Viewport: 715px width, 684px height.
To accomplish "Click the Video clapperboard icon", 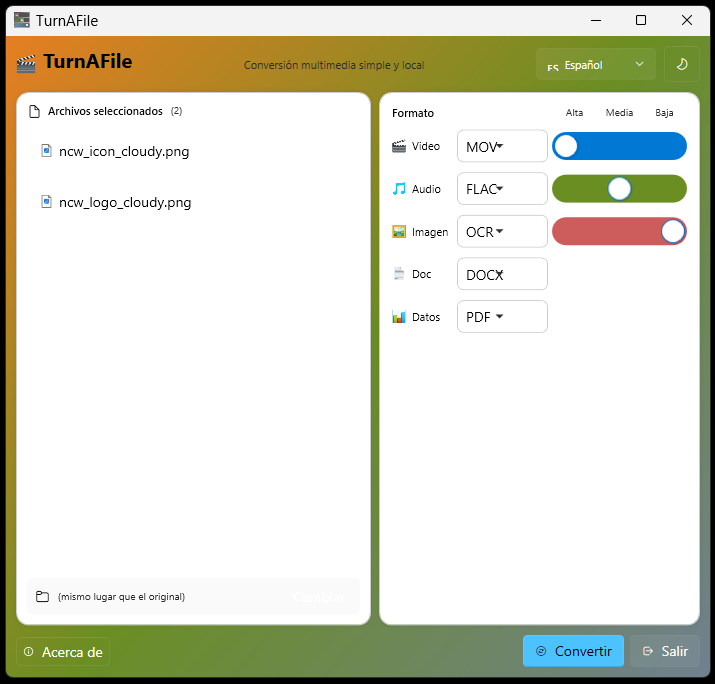I will [x=399, y=146].
